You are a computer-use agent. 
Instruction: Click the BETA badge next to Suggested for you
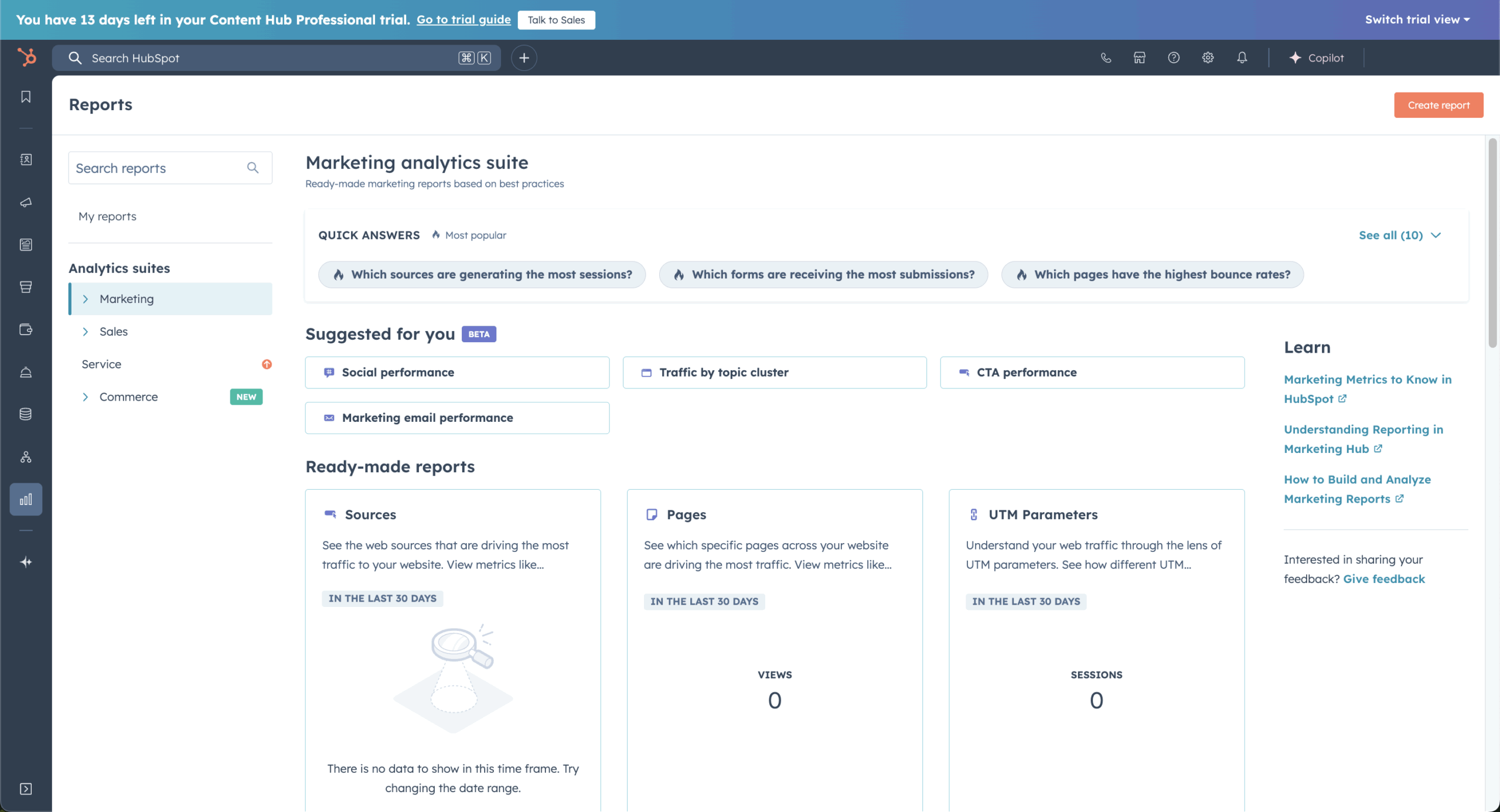click(479, 334)
